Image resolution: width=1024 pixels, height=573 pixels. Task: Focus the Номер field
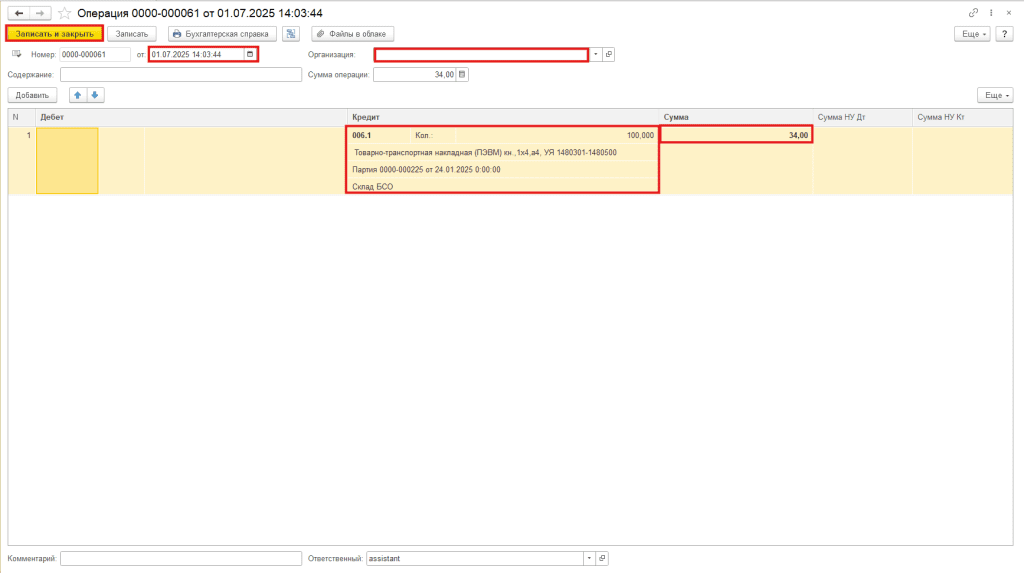click(x=95, y=54)
